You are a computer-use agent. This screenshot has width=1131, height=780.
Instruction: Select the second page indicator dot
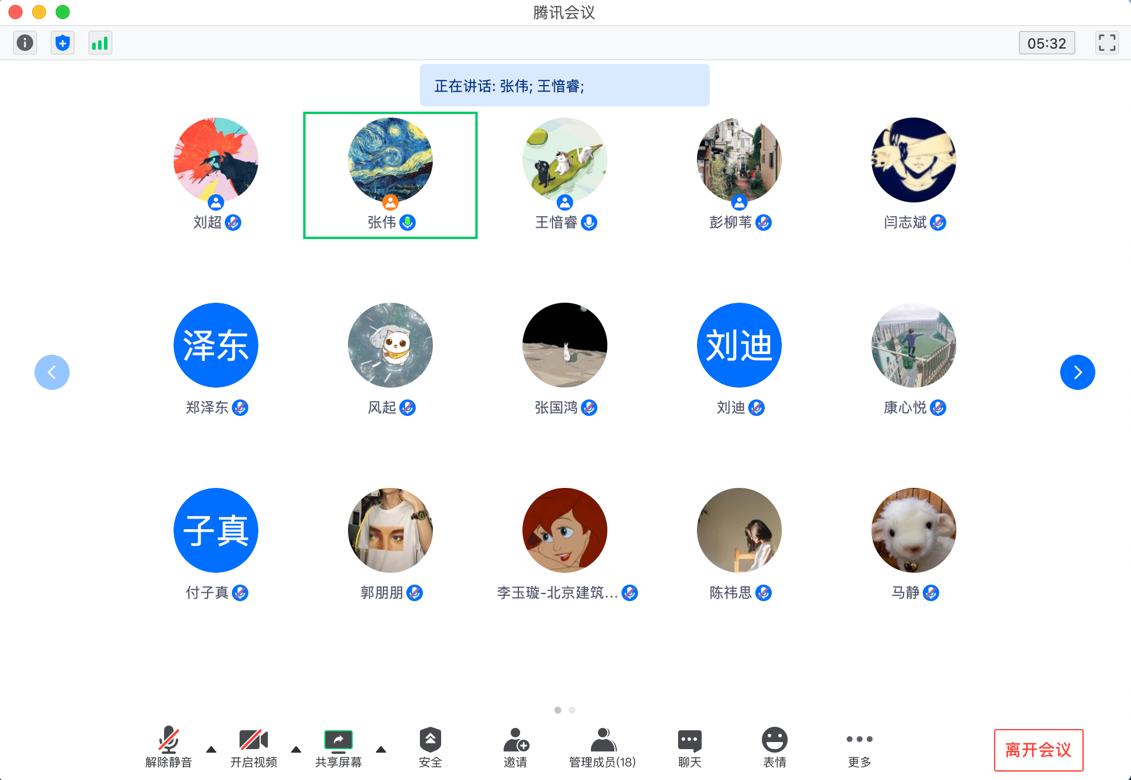pos(572,710)
